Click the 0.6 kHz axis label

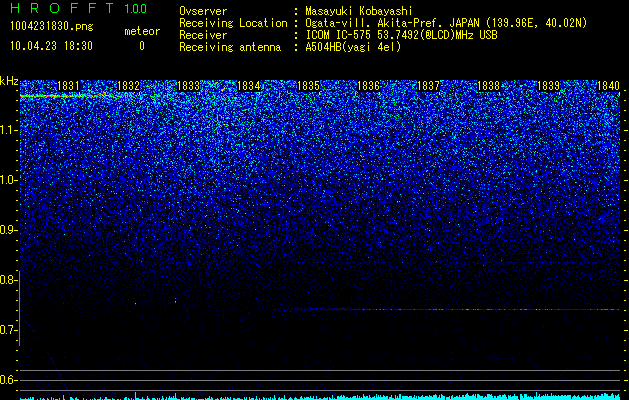point(8,380)
